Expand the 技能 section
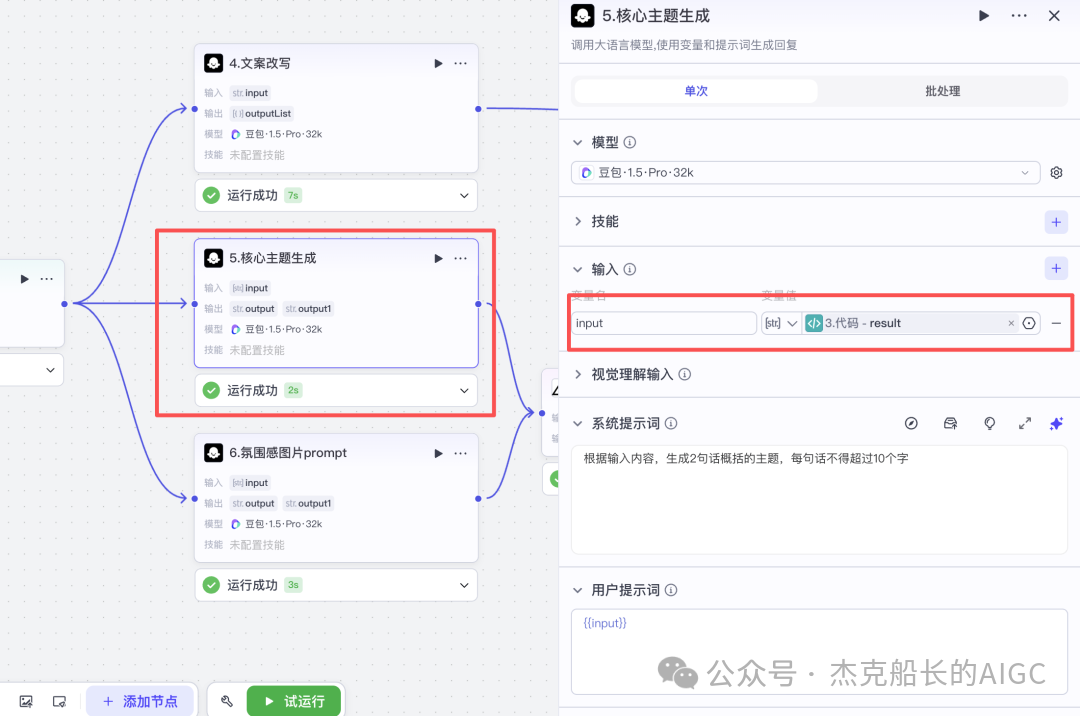Screen dimensions: 1080x716 (578, 222)
